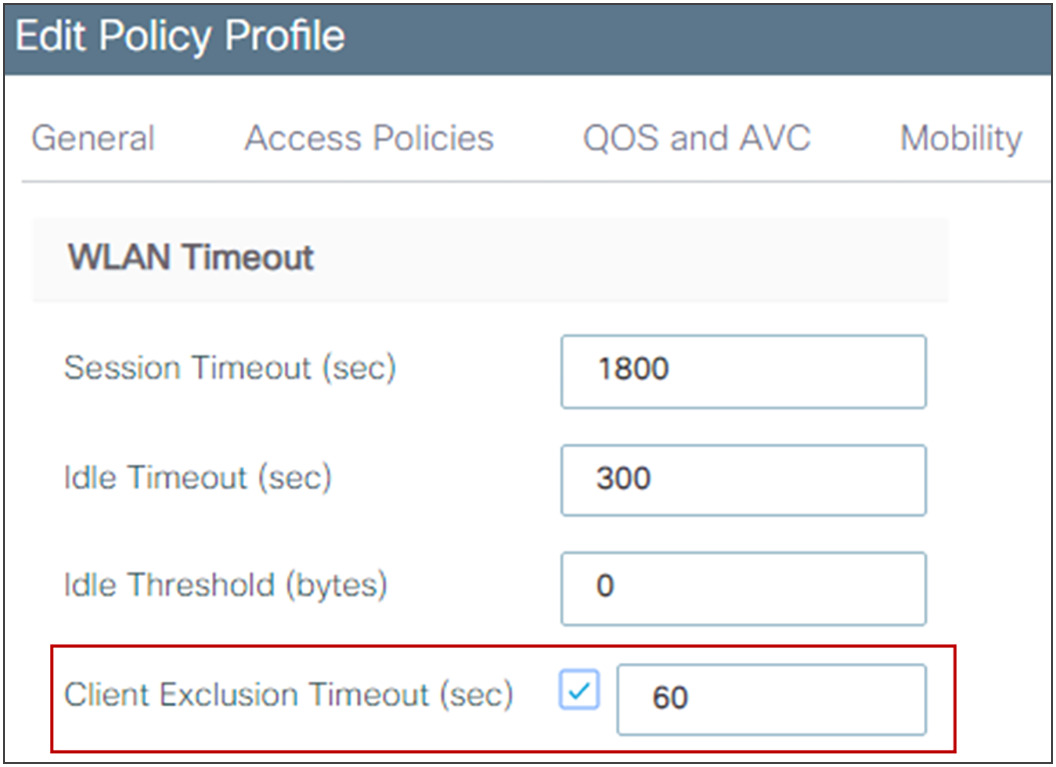The width and height of the screenshot is (1056, 767).
Task: Click the Session Timeout field showing 1800
Action: coord(744,372)
